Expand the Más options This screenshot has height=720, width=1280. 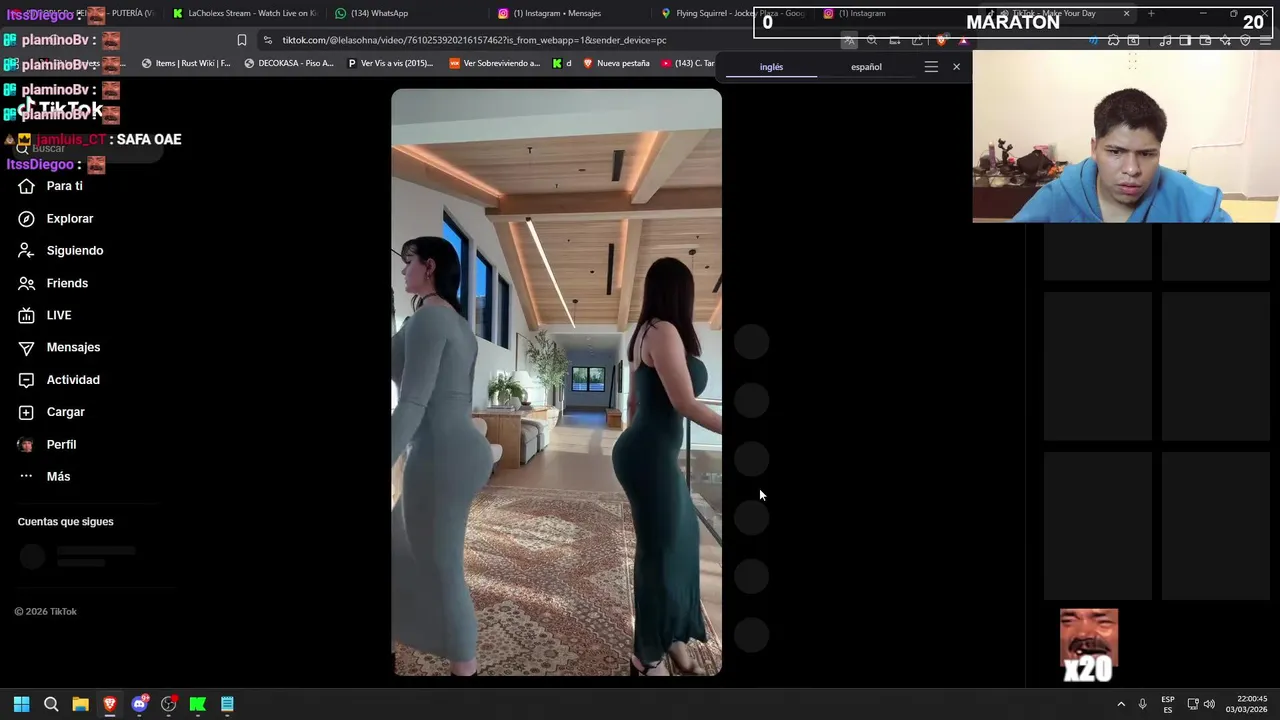coord(58,476)
